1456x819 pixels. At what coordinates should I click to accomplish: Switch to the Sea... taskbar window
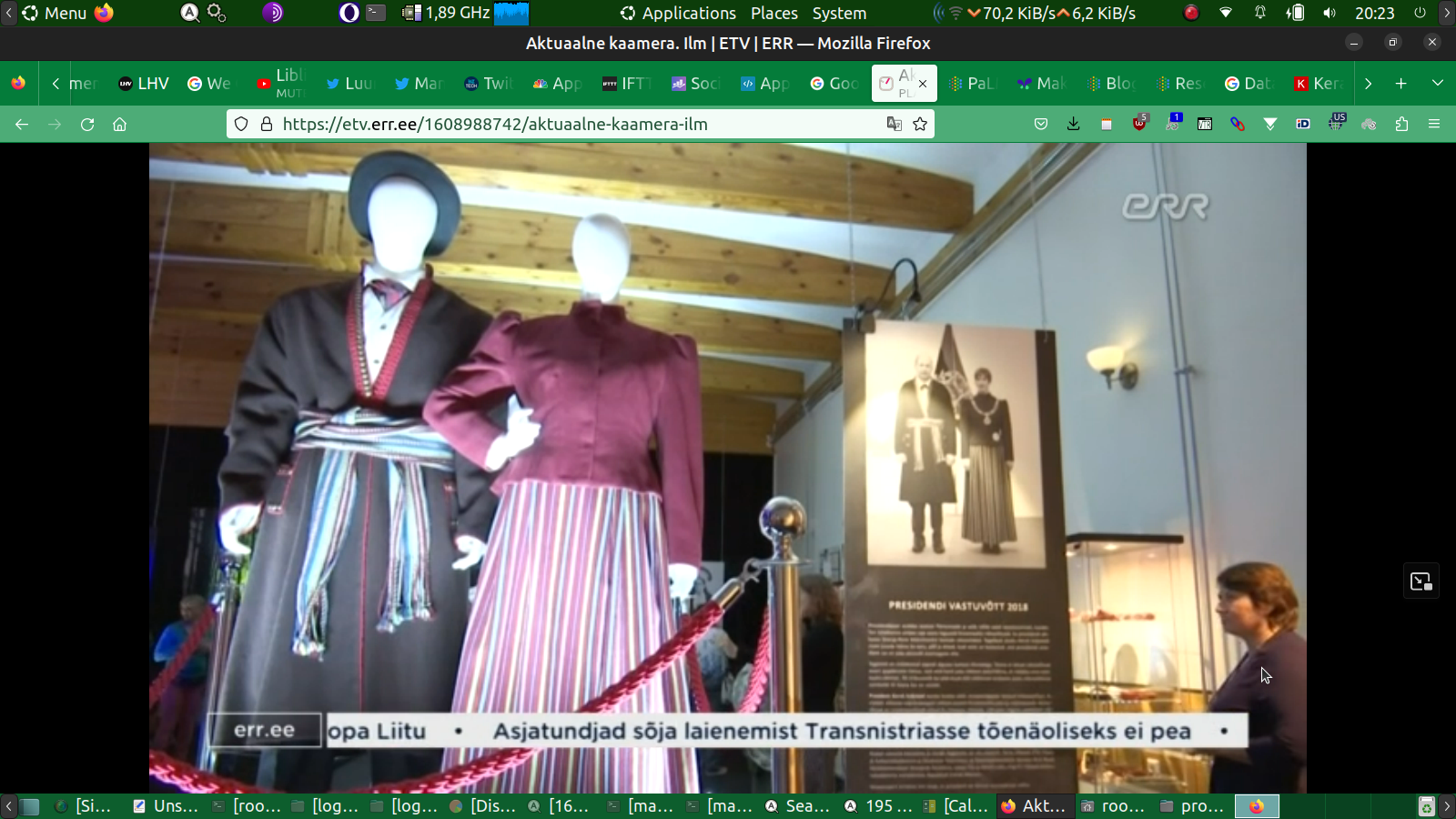point(798,806)
